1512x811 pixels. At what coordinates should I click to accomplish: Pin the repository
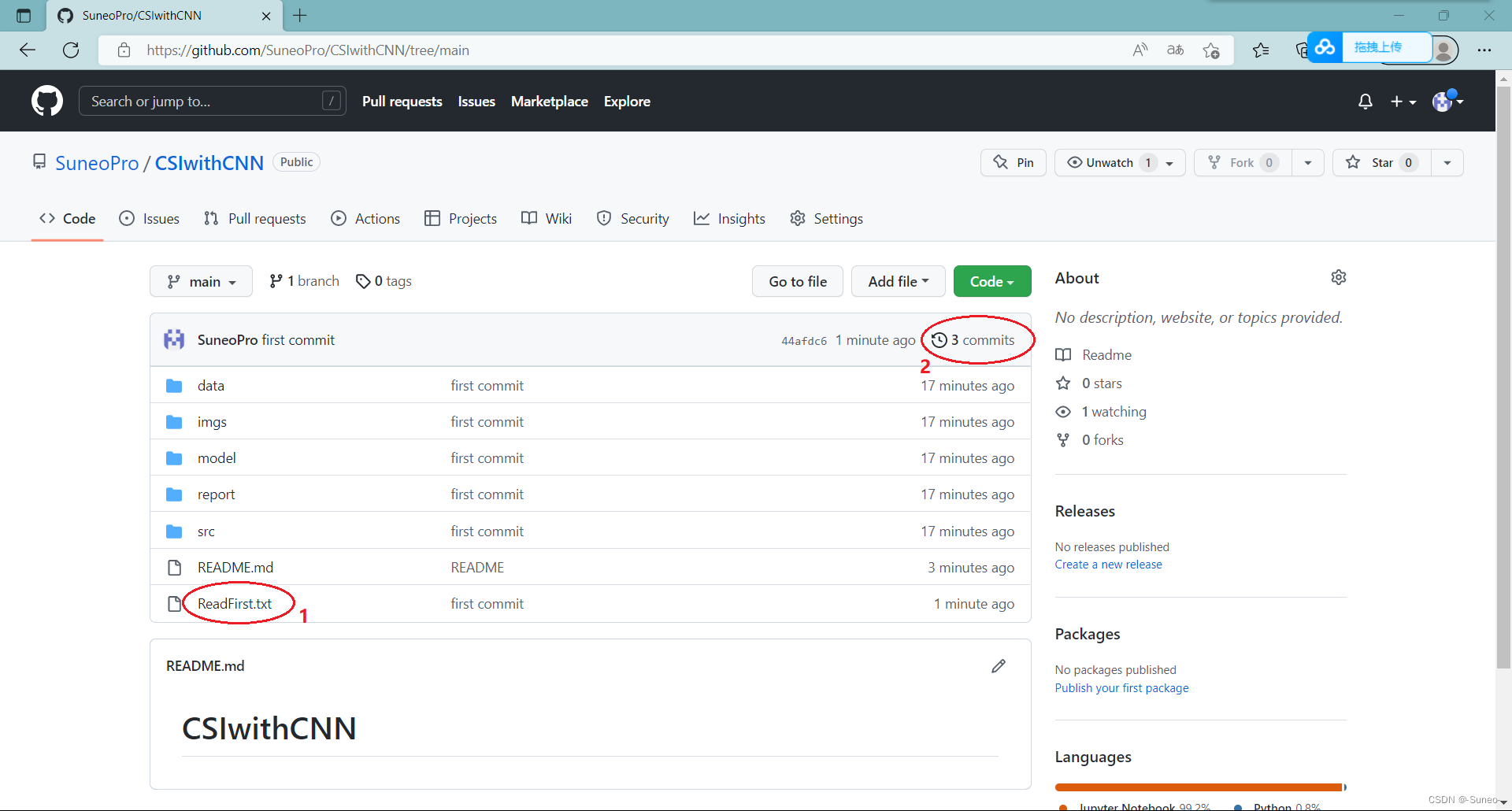pos(1014,162)
